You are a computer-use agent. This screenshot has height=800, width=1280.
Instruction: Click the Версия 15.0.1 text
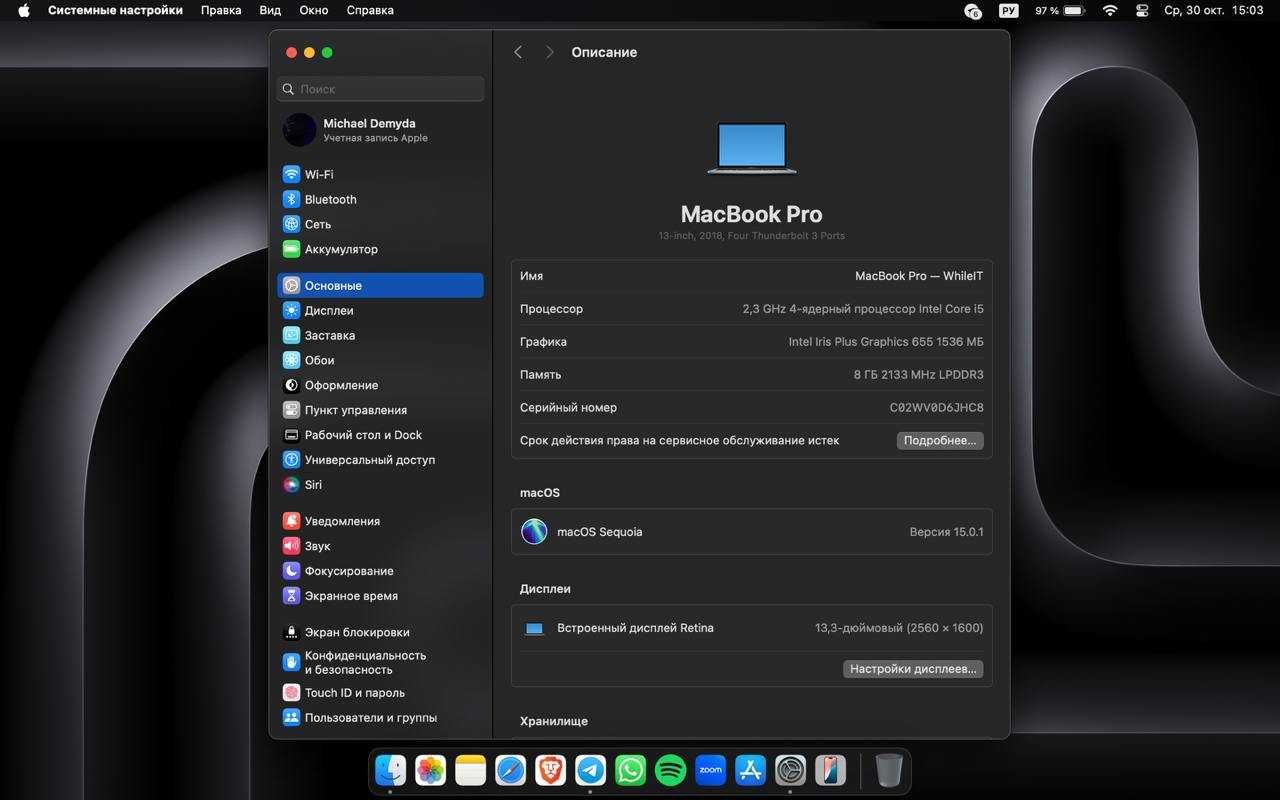click(x=946, y=532)
